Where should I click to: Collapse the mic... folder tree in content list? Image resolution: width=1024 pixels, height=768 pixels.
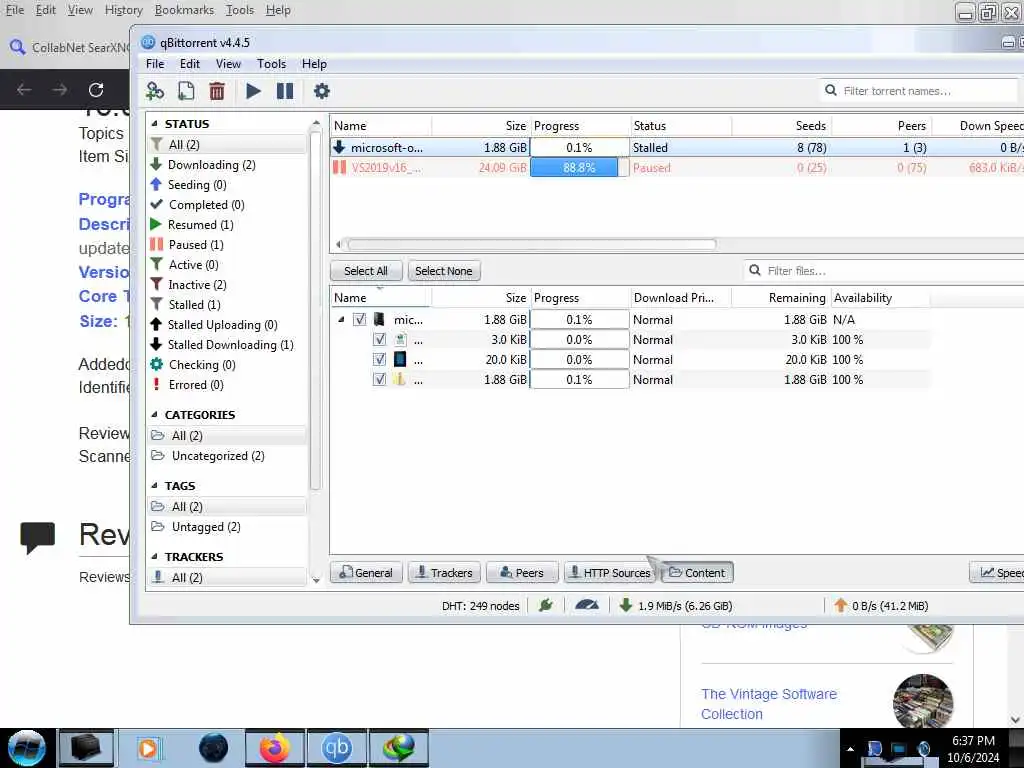tap(341, 319)
